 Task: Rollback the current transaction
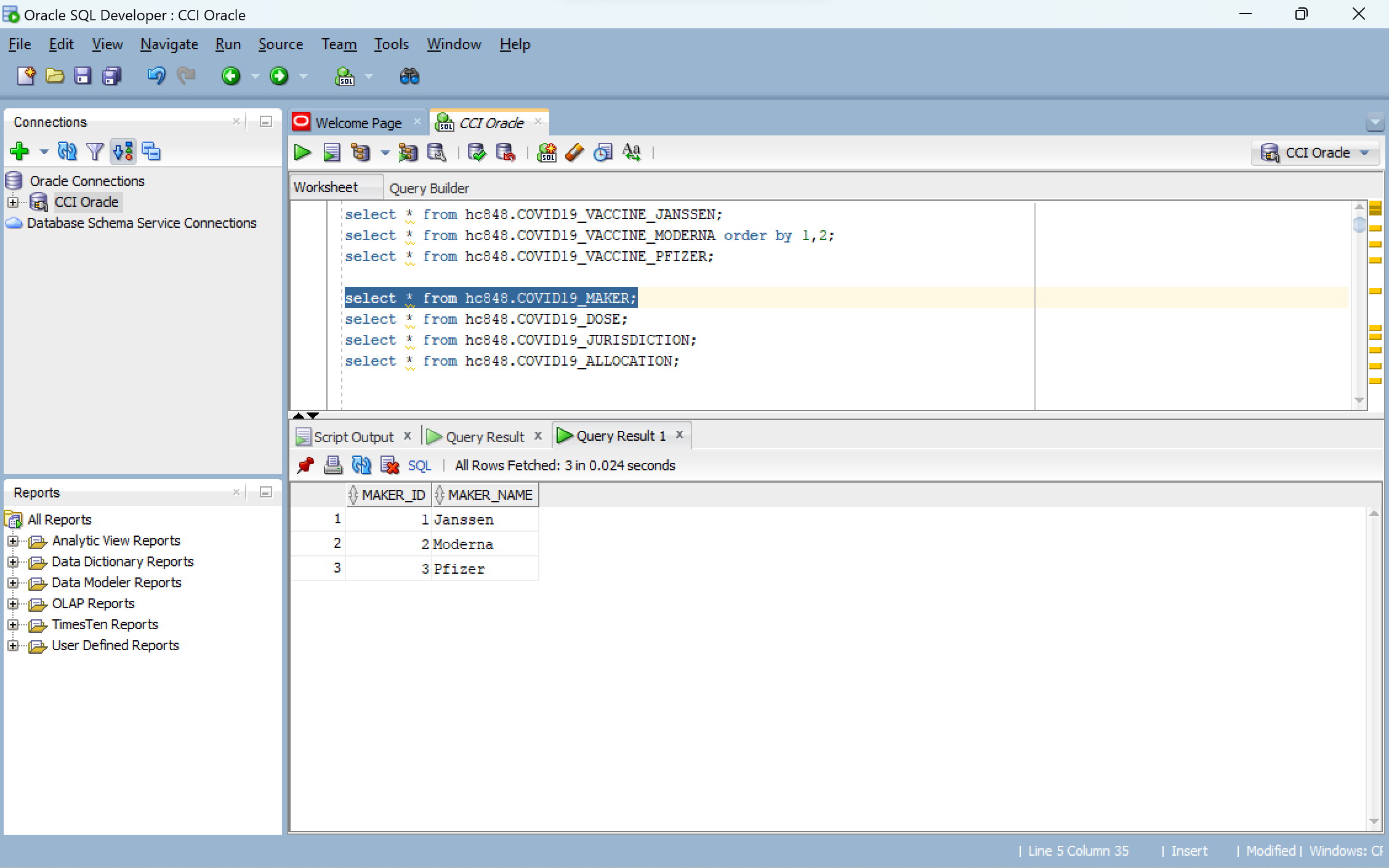(x=506, y=153)
